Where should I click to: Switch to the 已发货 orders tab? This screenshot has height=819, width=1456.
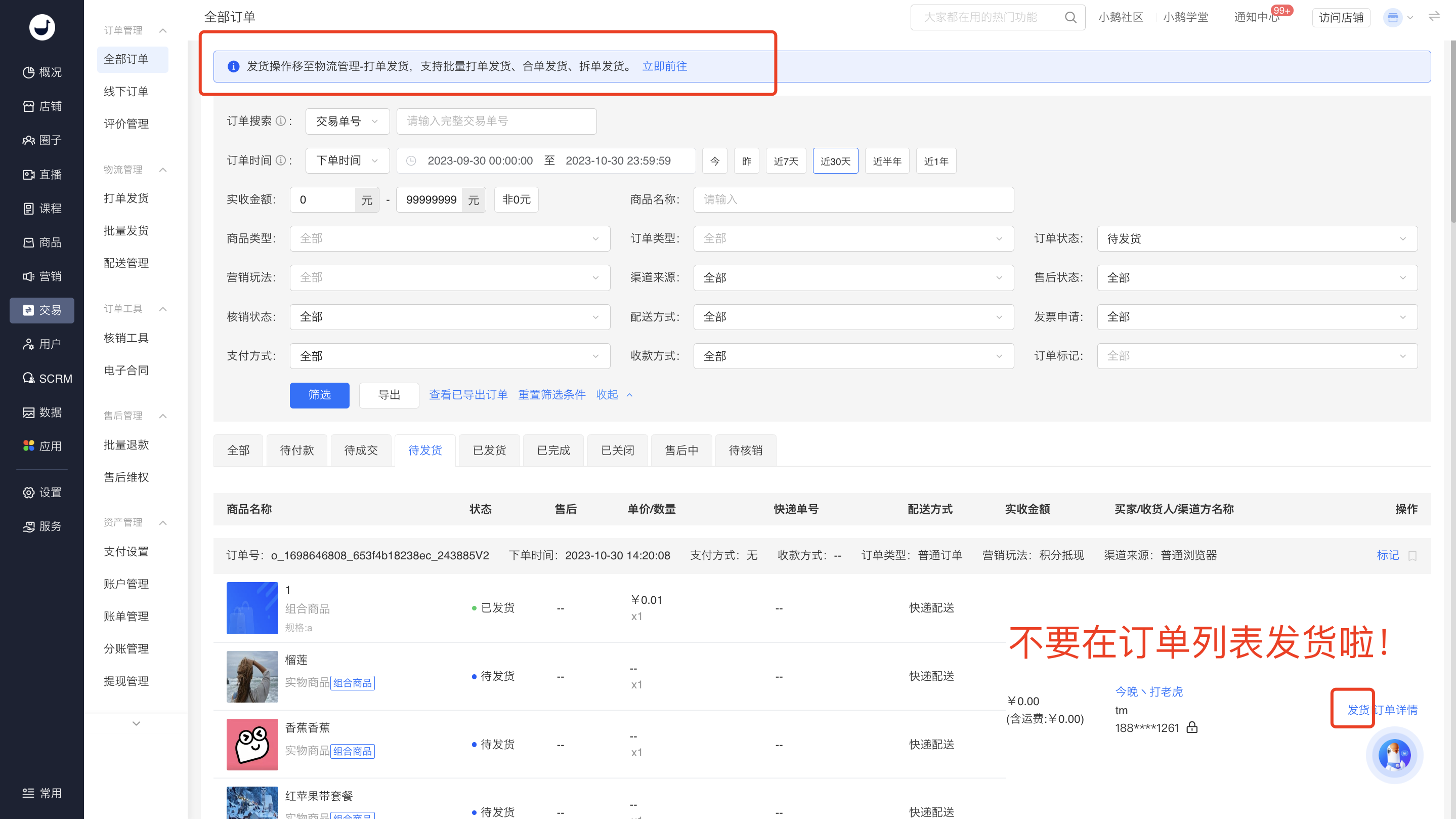tap(489, 450)
